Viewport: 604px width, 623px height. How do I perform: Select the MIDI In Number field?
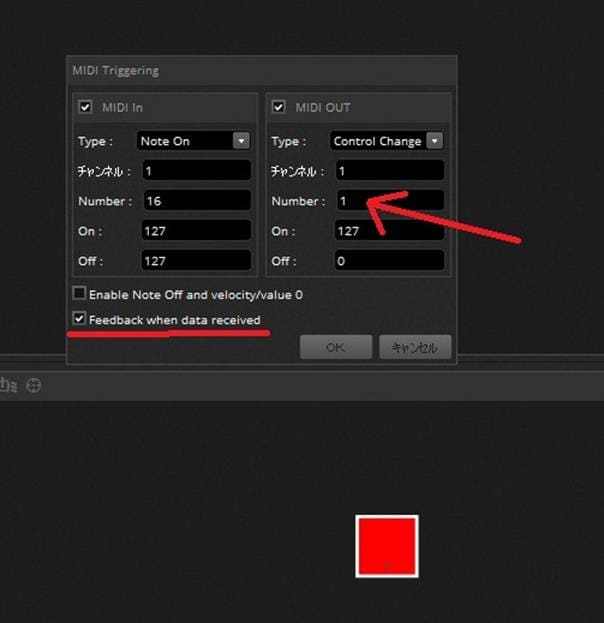click(x=196, y=201)
